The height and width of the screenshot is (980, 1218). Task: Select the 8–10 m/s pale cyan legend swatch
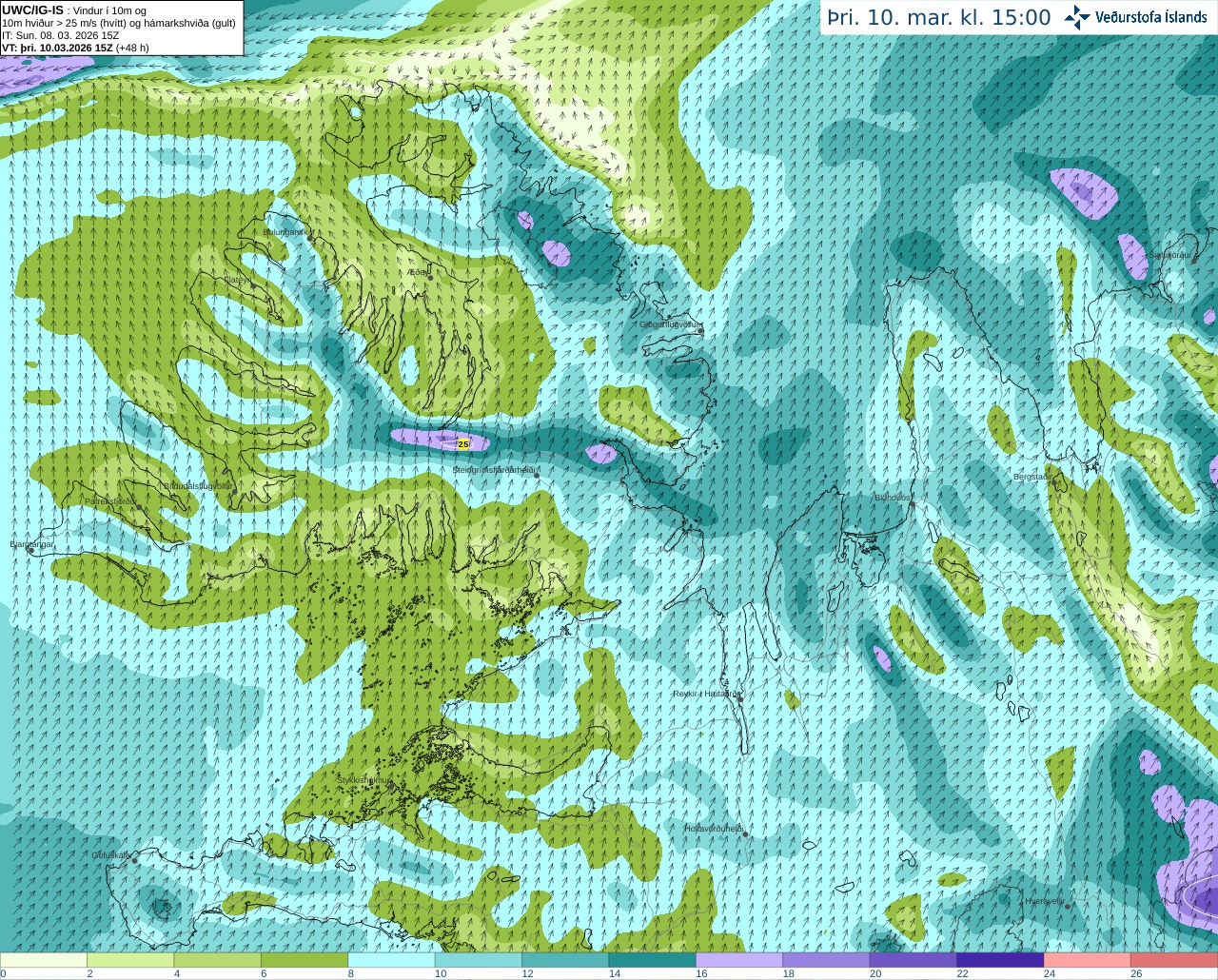pyautogui.click(x=392, y=960)
